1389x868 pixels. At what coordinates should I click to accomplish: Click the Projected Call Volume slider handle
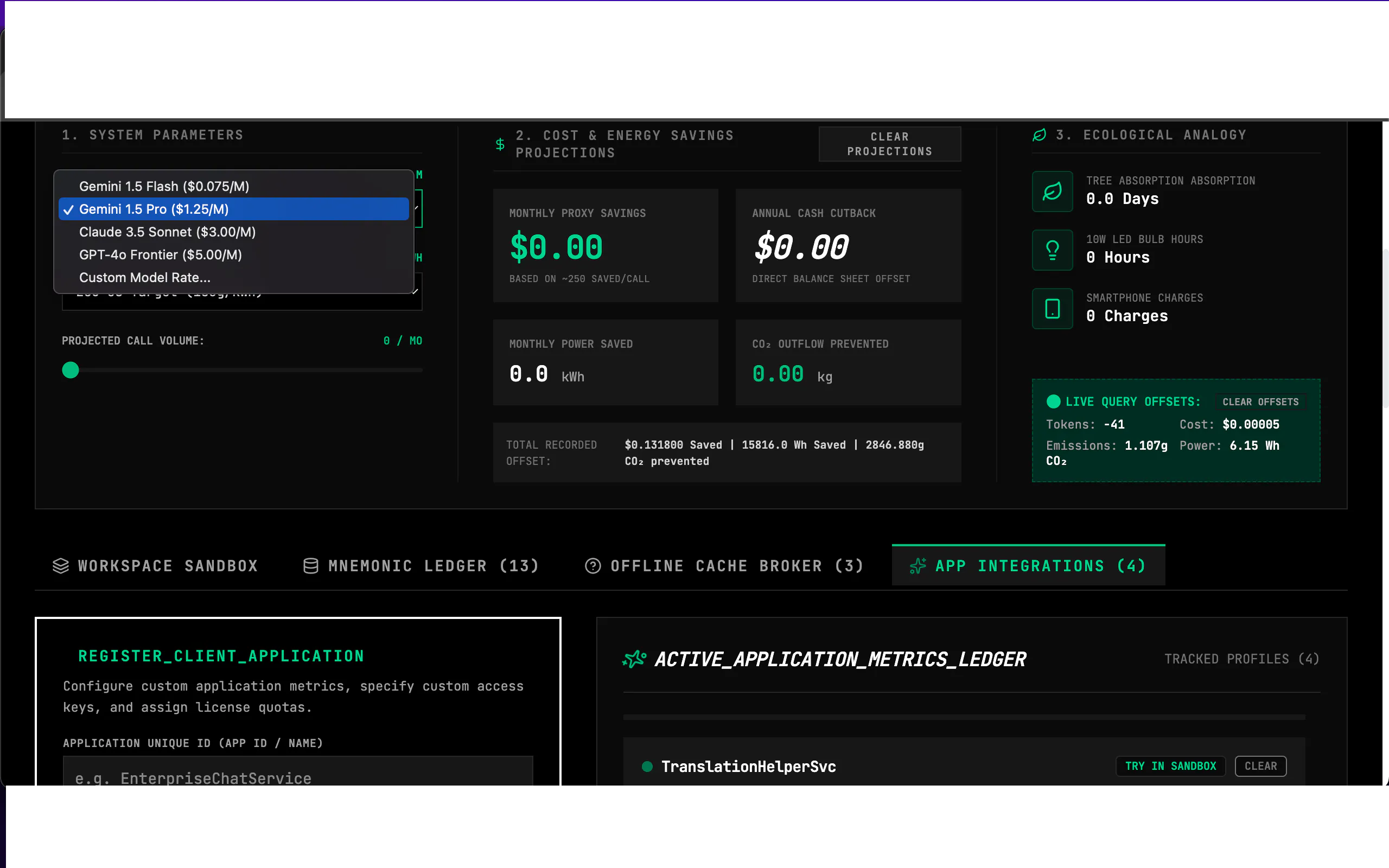(x=71, y=371)
